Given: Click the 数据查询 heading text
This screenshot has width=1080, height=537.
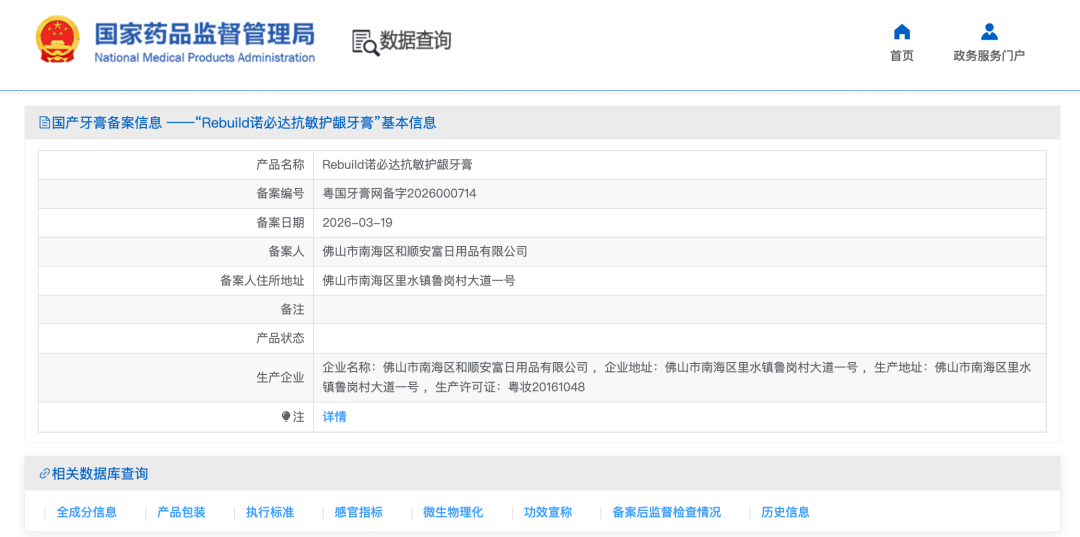Looking at the screenshot, I should (x=415, y=41).
